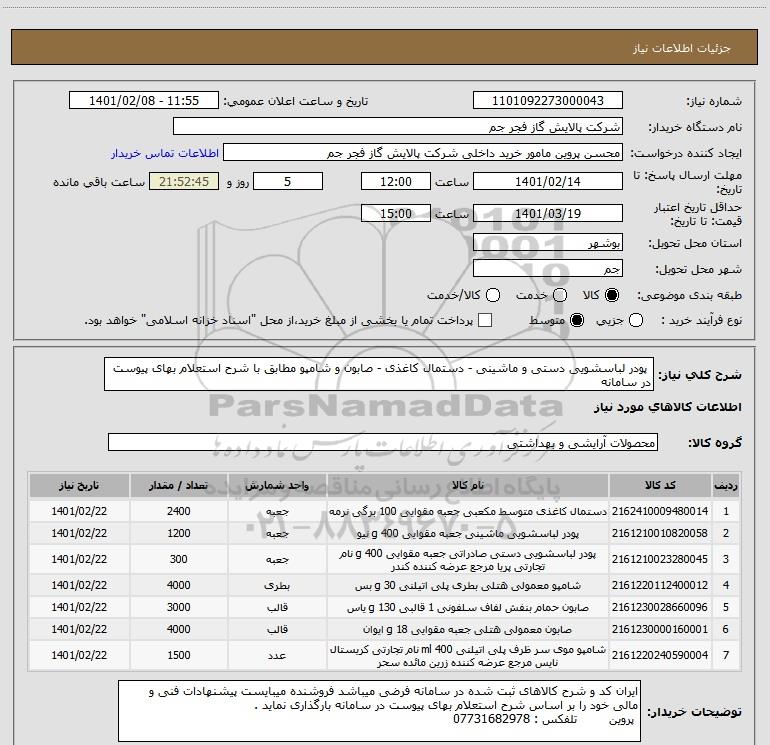Click the price validity time 15:00
Screen dimensions: 770x745
point(396,213)
